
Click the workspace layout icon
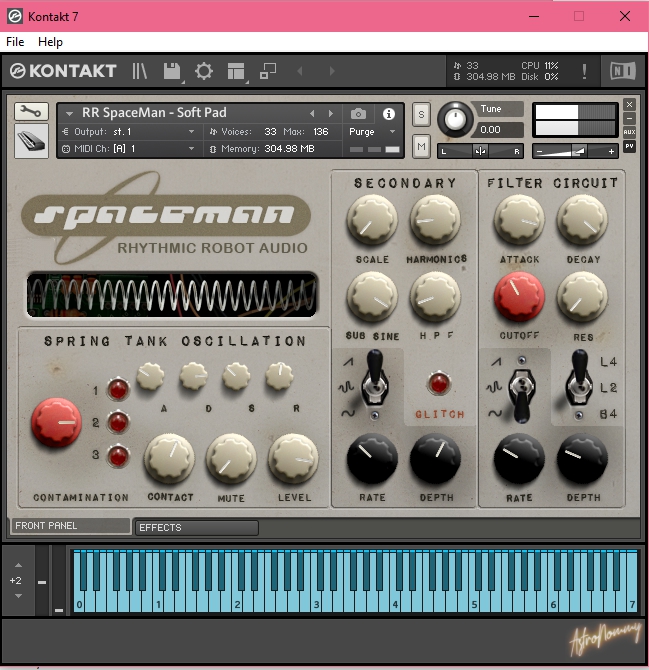coord(236,71)
